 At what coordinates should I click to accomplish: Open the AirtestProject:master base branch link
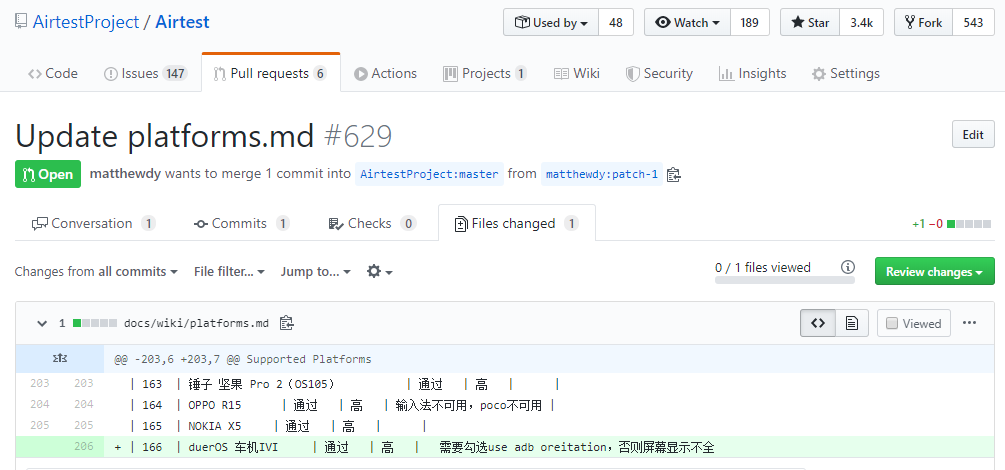429,174
